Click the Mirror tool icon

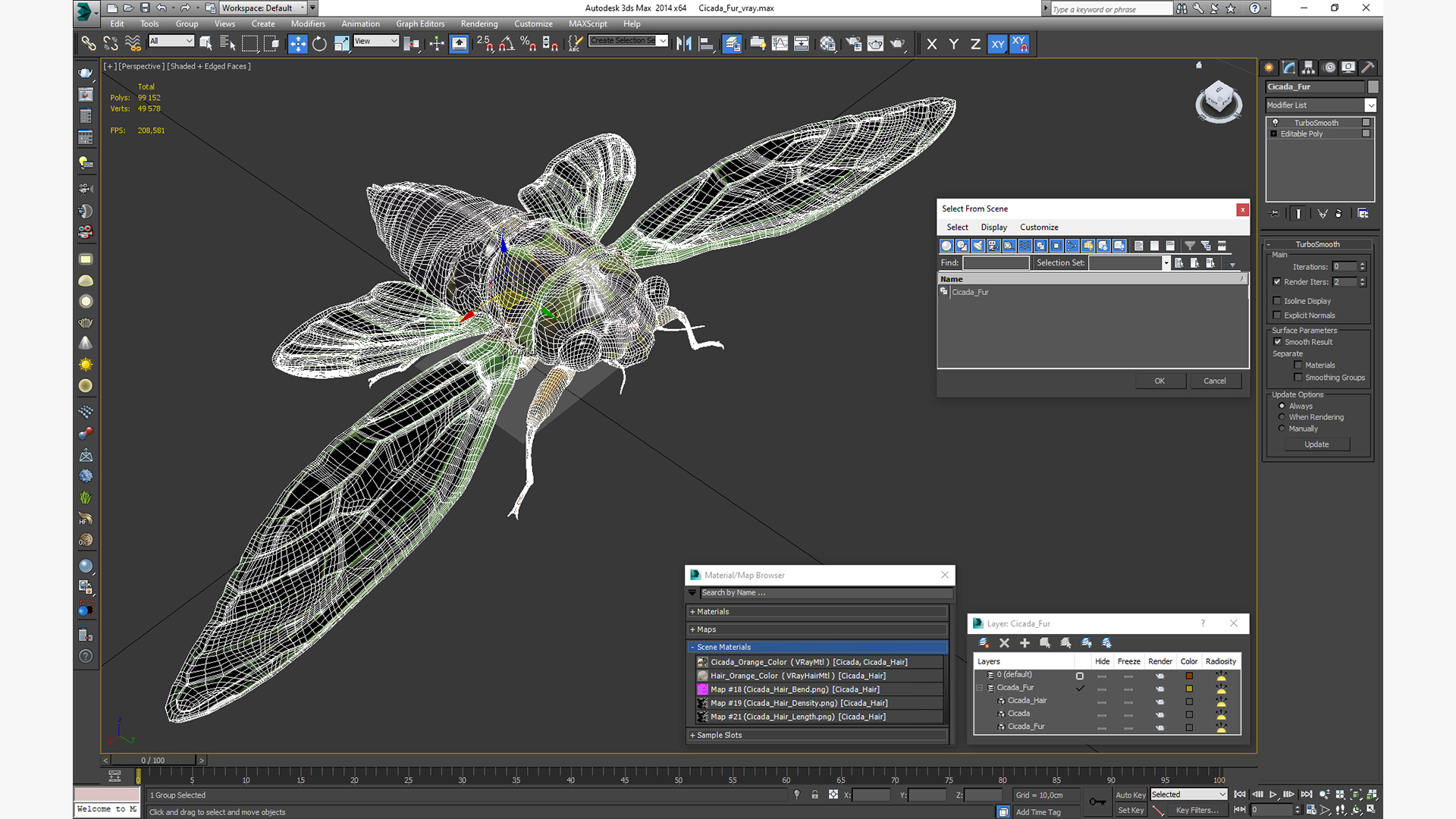(683, 44)
